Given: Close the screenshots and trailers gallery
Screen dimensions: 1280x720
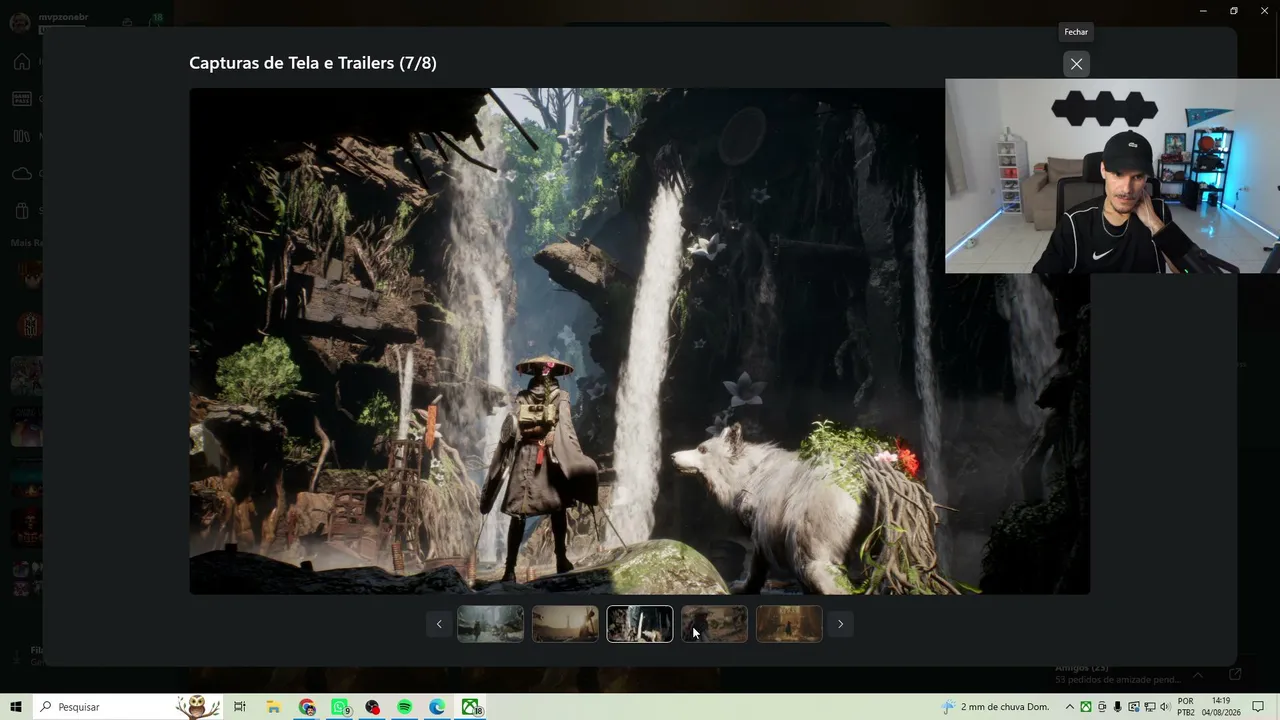Looking at the screenshot, I should point(1076,64).
